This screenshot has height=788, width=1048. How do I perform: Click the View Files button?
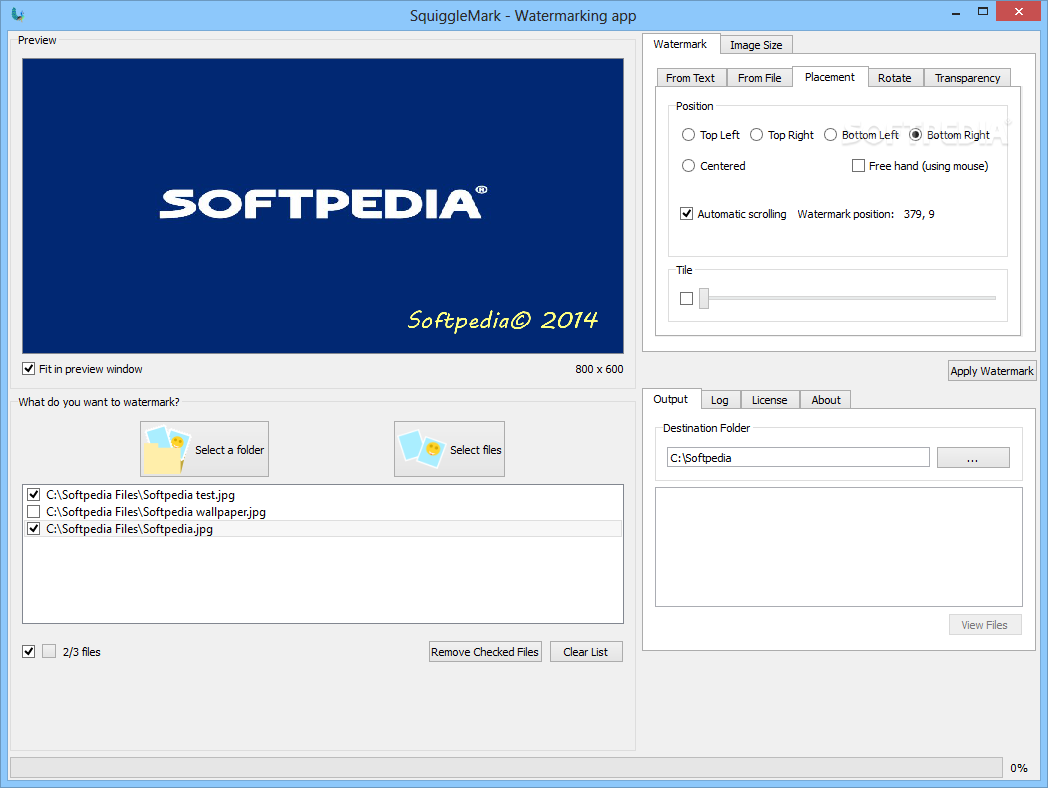pos(985,625)
